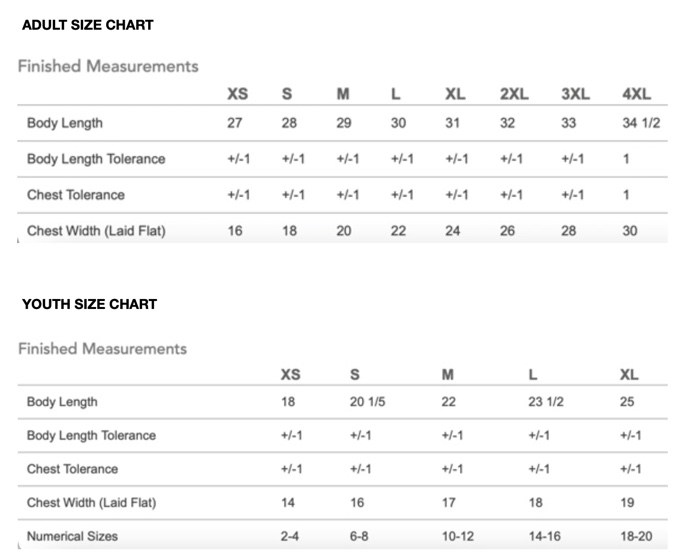This screenshot has width=688, height=559.
Task: Select the adult 2XL column header
Action: [x=514, y=94]
